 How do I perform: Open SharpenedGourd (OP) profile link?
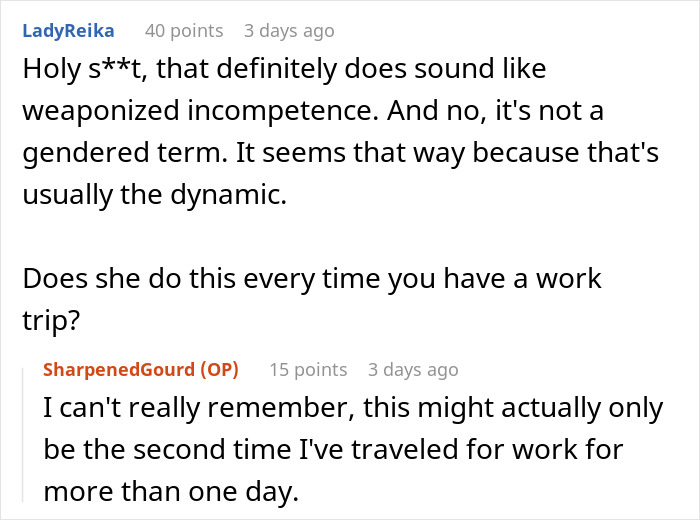[x=140, y=369]
